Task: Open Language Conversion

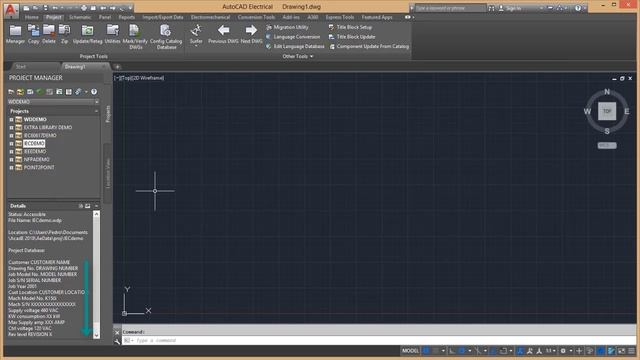Action: click(x=293, y=37)
